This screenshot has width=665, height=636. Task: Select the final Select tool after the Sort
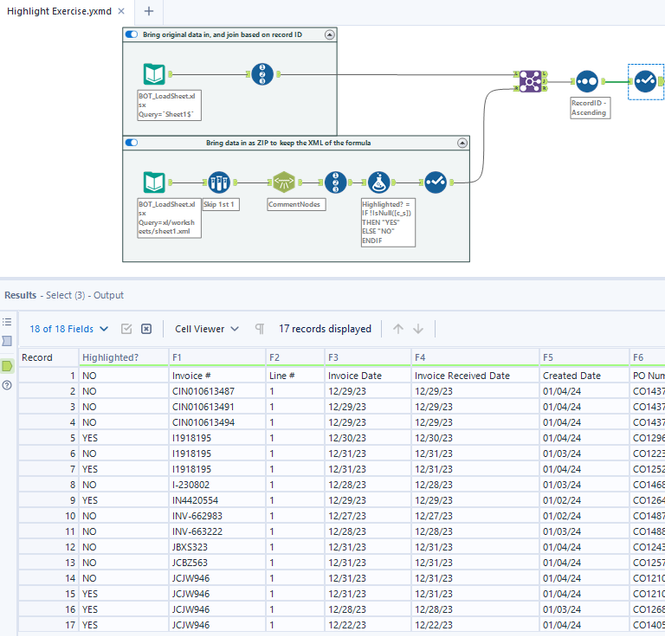click(x=645, y=81)
